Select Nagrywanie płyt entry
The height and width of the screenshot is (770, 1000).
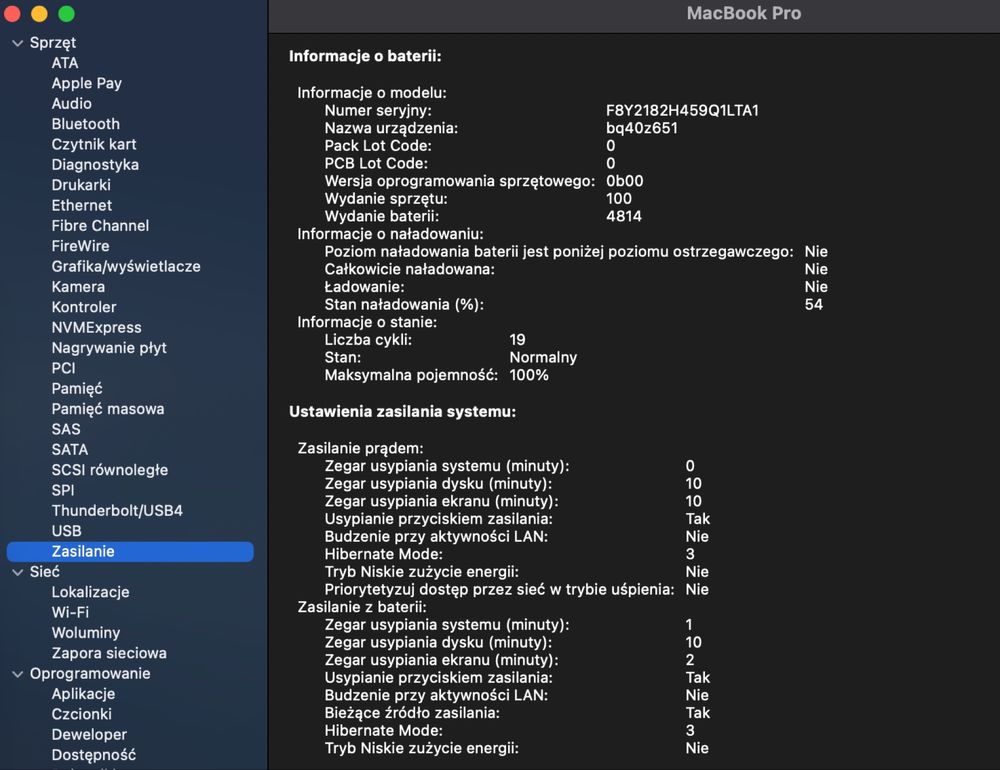point(109,348)
